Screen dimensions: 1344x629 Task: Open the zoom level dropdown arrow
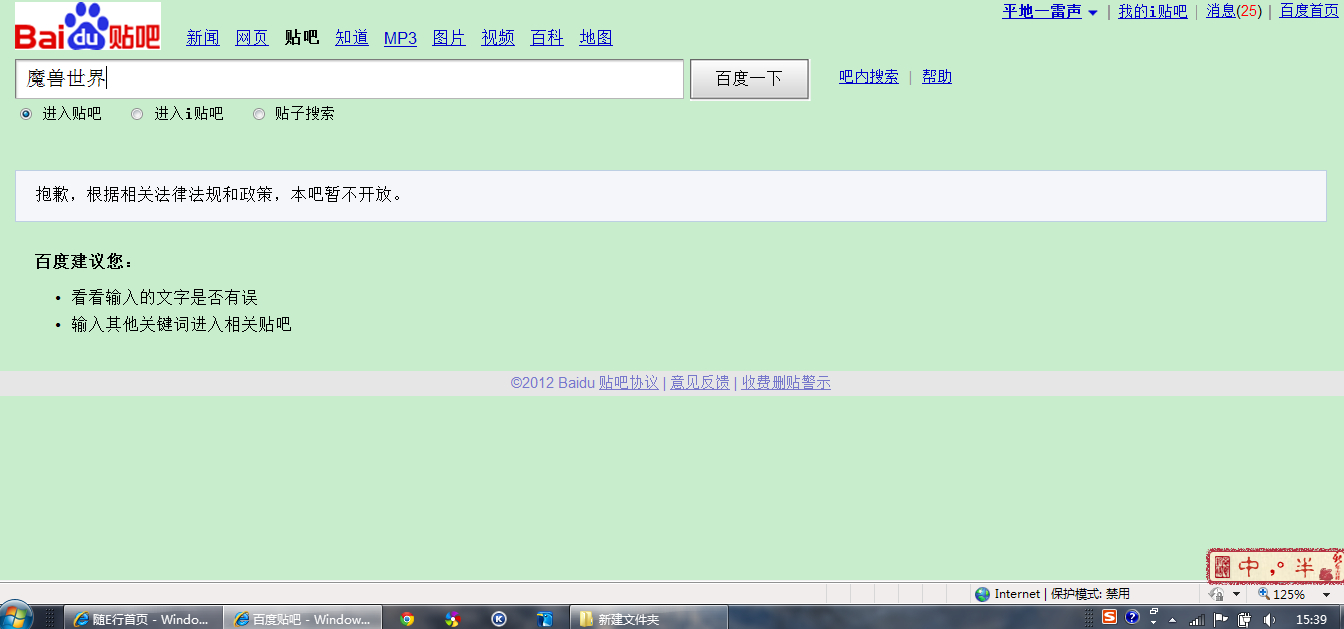pos(1326,595)
